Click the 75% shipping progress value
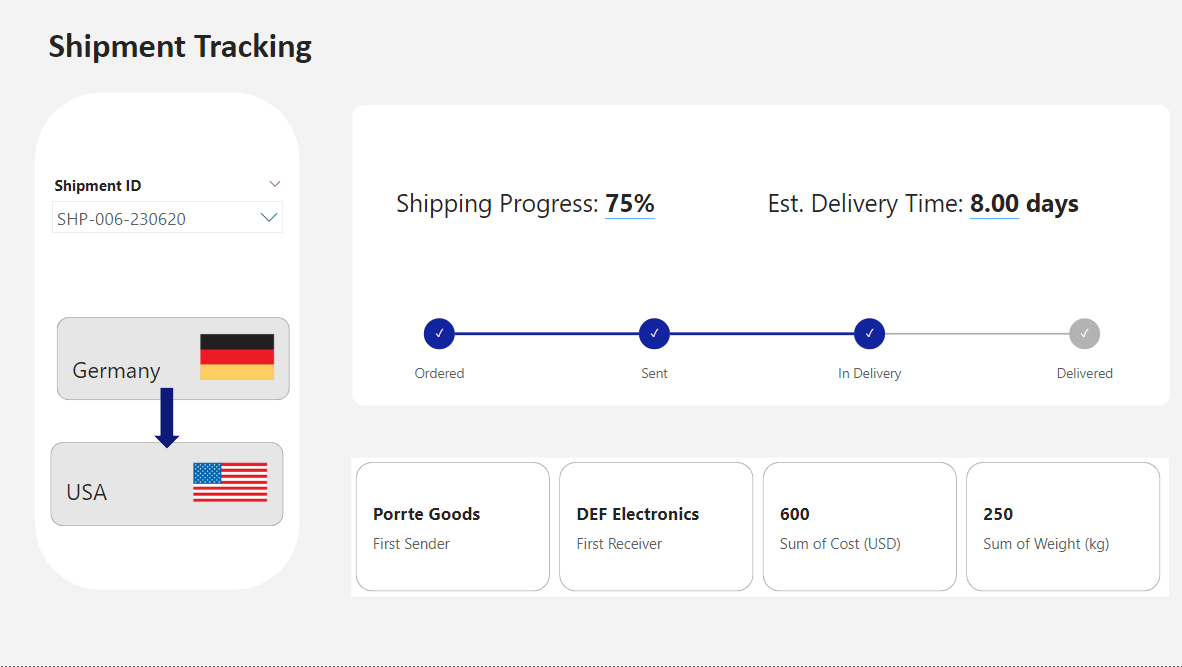This screenshot has height=667, width=1182. click(630, 204)
